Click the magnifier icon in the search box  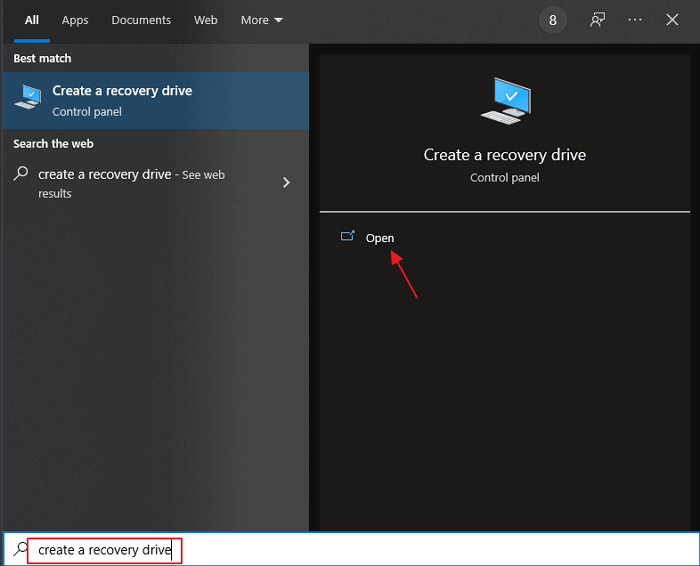(x=20, y=549)
